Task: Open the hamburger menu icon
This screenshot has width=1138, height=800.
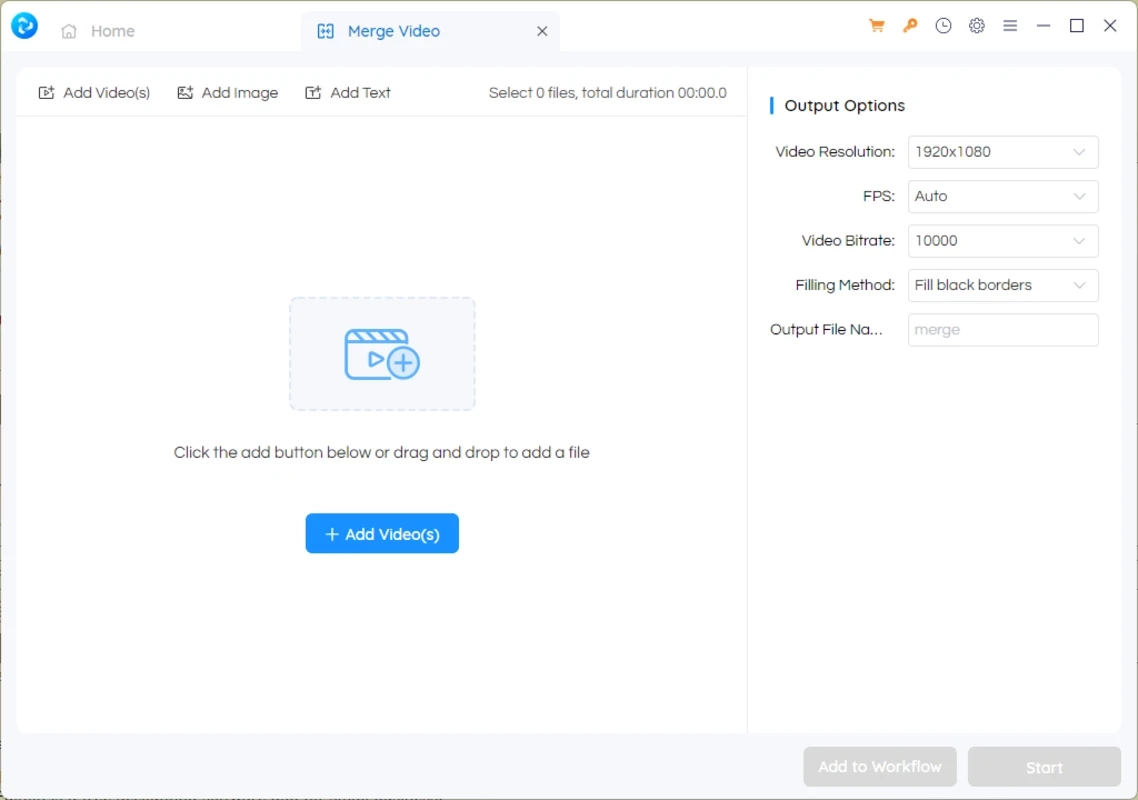Action: [1010, 27]
